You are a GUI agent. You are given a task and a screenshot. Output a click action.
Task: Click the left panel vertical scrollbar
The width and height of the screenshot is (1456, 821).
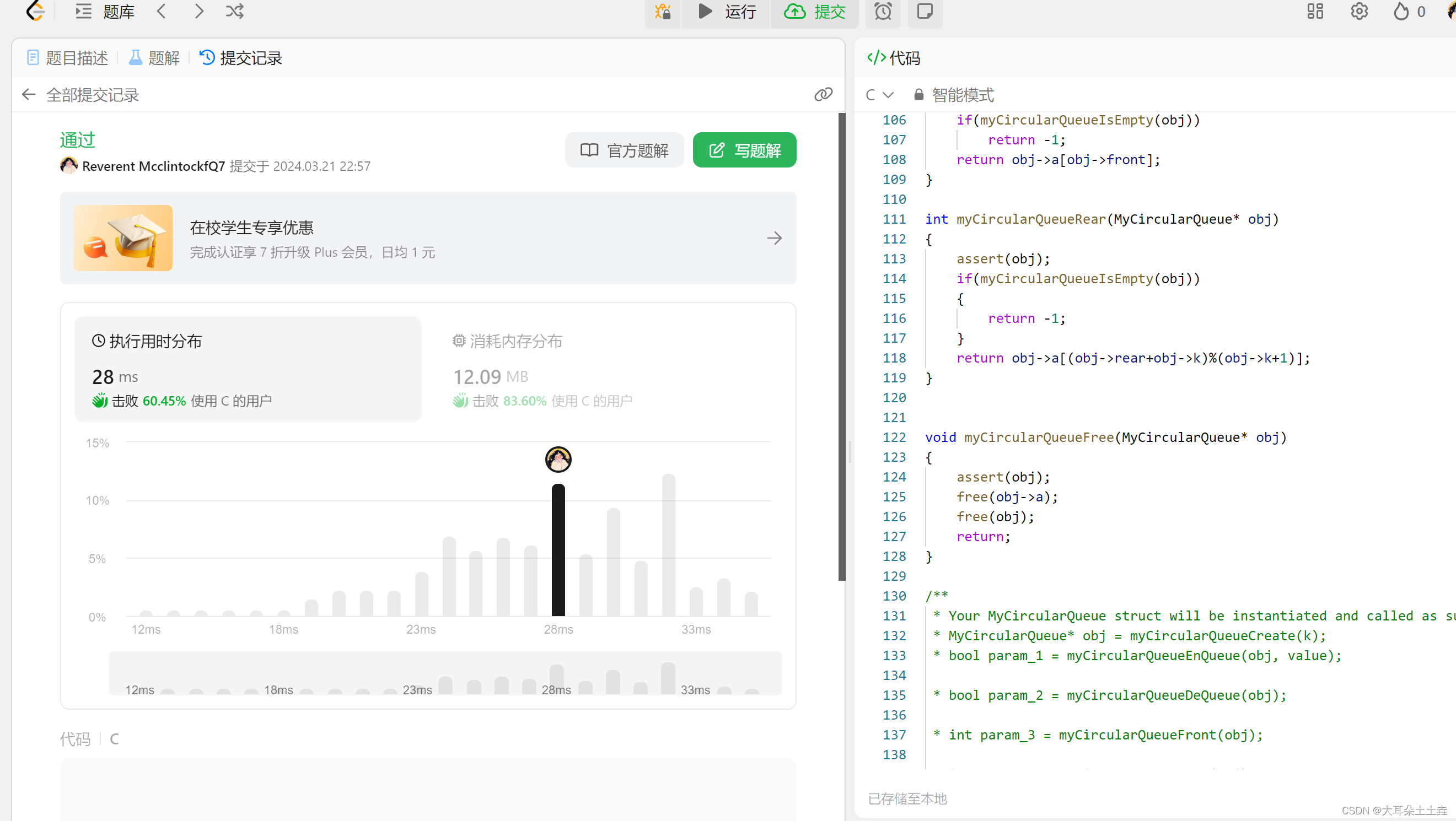842,347
